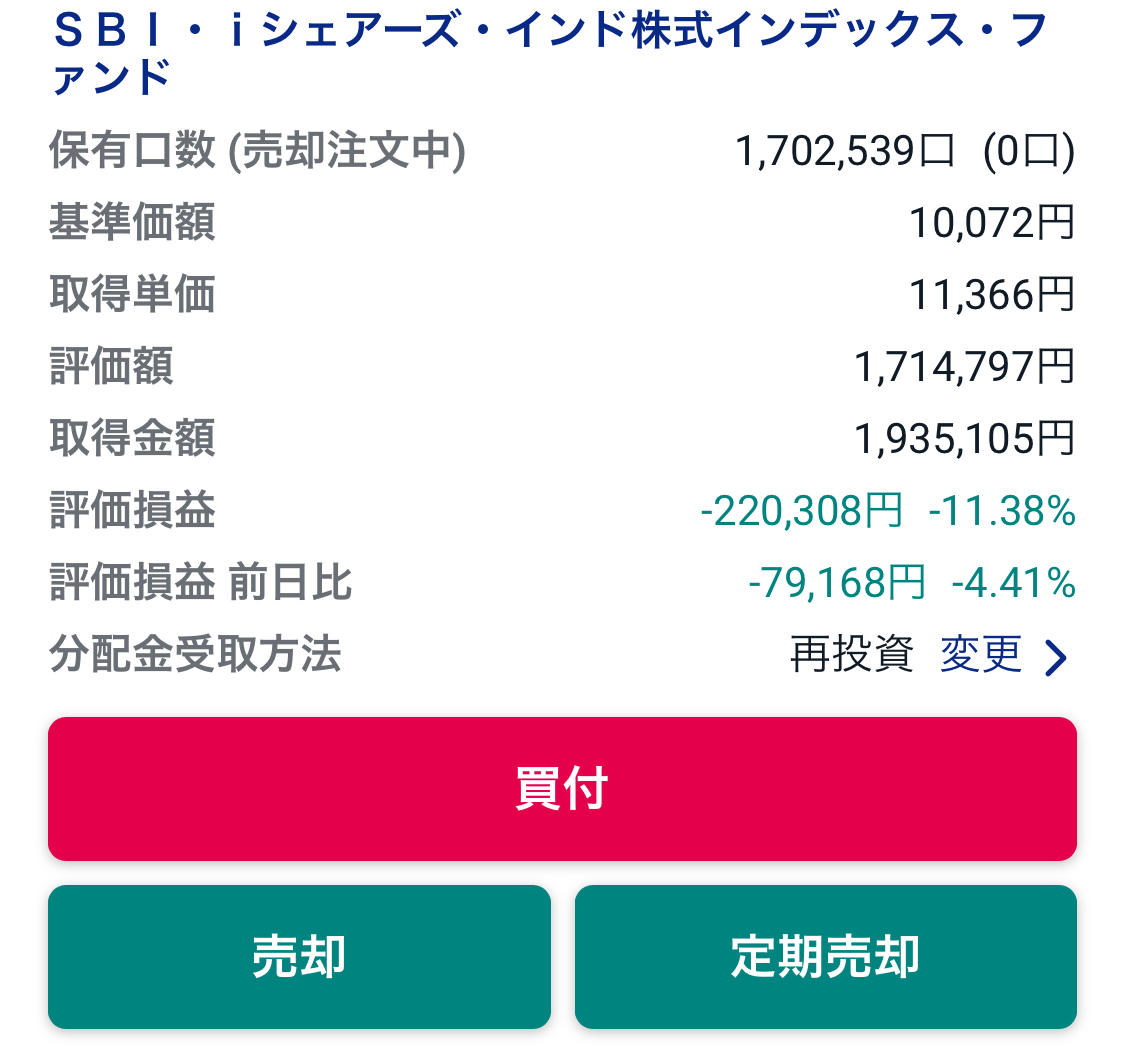Click the 1,935,105円 acquisition amount
Viewport: 1125px width, 1061px height.
click(x=964, y=439)
